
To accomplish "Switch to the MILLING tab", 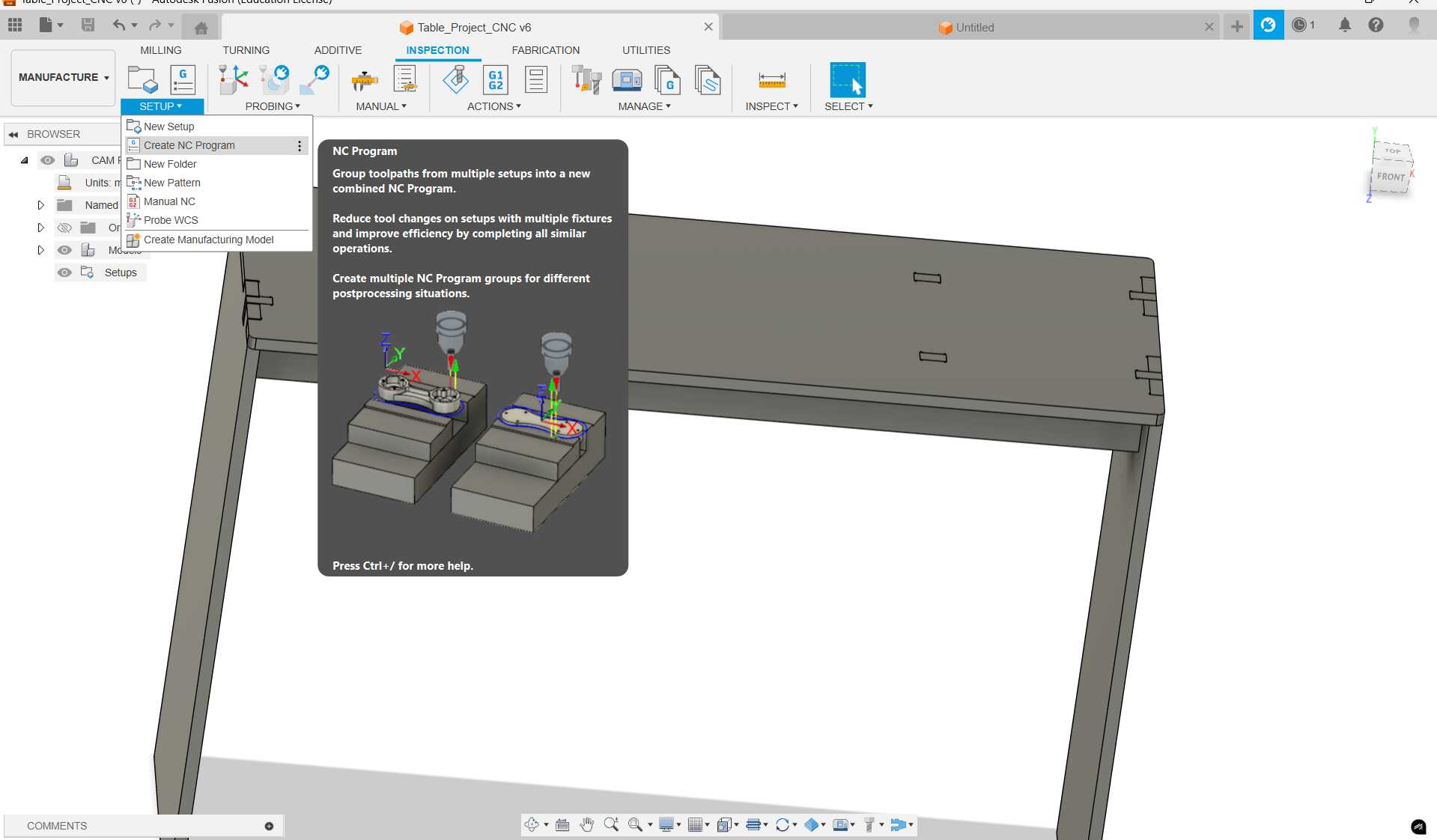I will coord(161,50).
